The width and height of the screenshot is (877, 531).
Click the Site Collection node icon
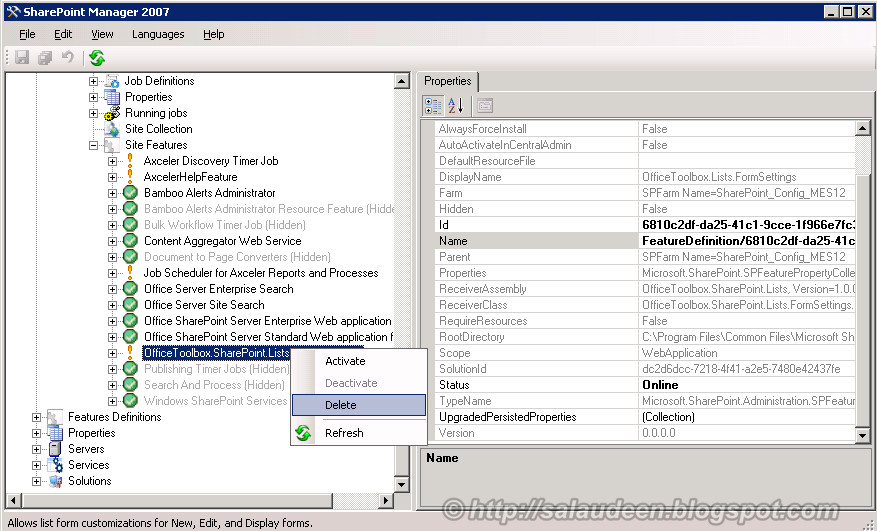112,129
